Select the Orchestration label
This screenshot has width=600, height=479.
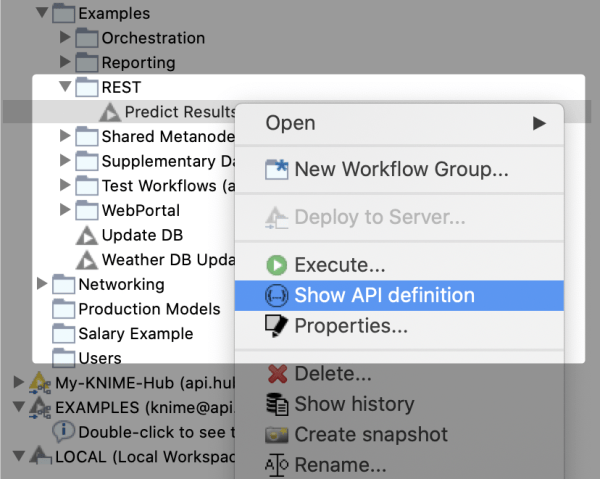[153, 38]
